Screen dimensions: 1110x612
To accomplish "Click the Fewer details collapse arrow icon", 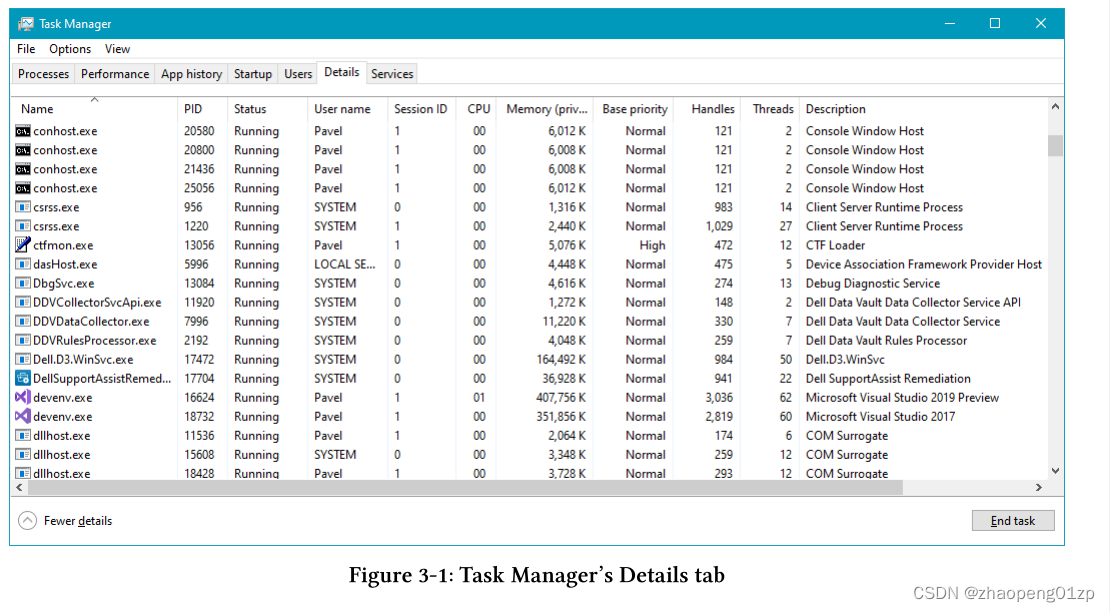I will (27, 521).
